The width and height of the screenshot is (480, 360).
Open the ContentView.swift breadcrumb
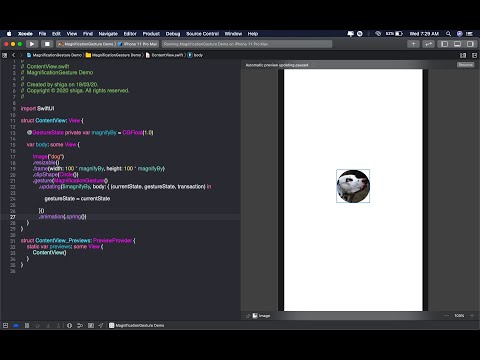[165, 55]
